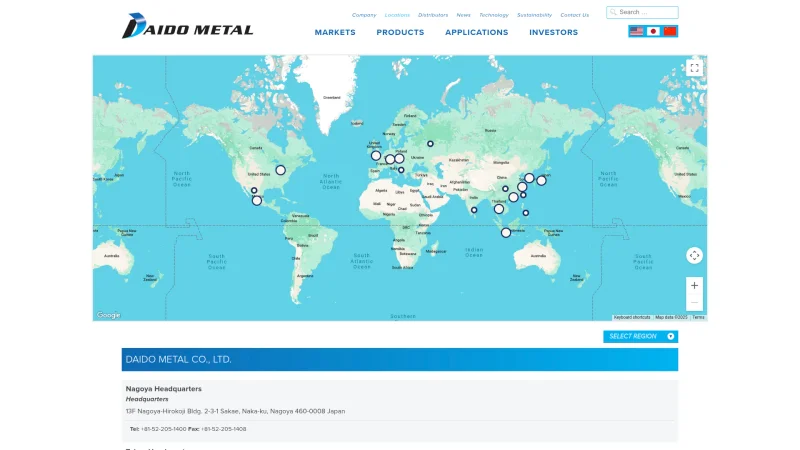Select the small northern Mexico marker
Image resolution: width=800 pixels, height=450 pixels.
point(254,190)
